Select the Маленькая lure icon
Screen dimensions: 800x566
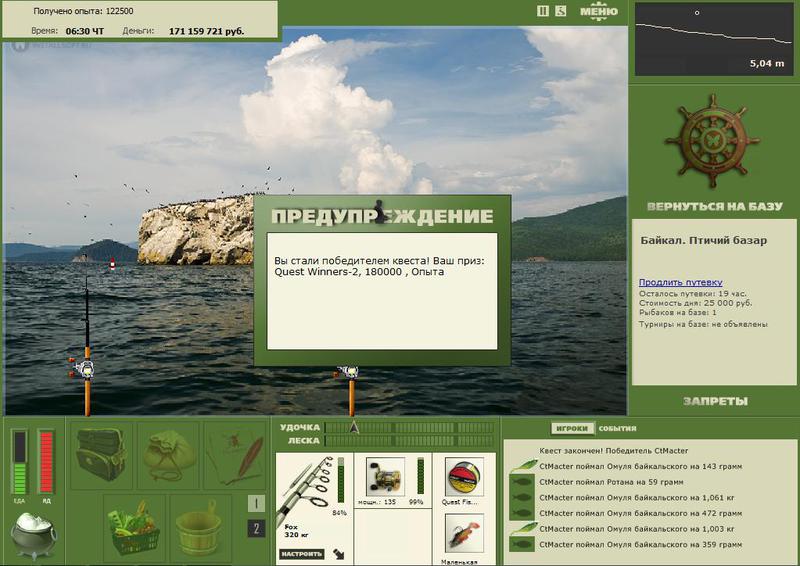(464, 534)
